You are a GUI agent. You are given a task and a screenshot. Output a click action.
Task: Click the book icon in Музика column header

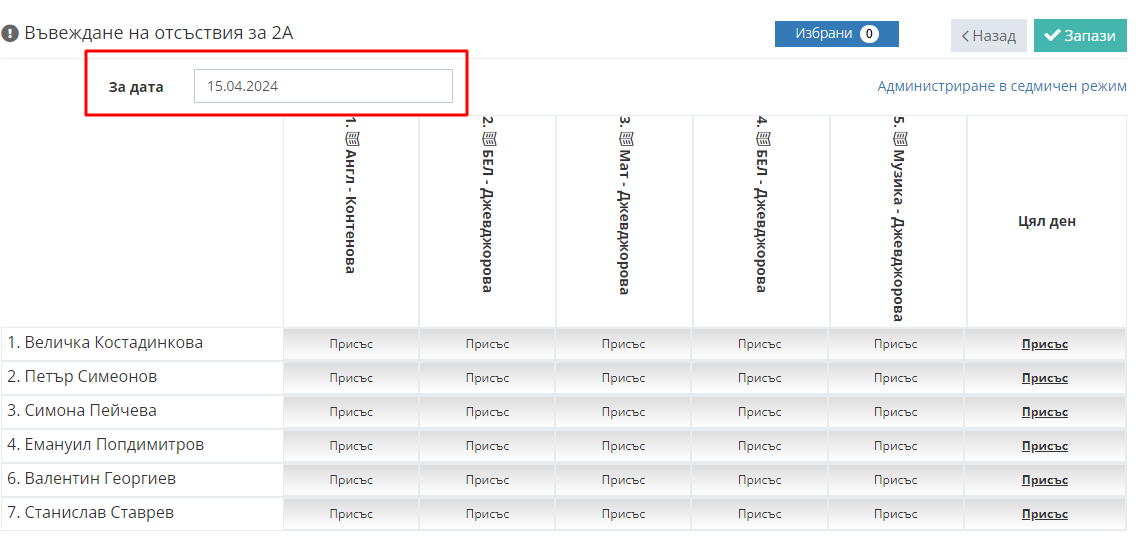897,139
